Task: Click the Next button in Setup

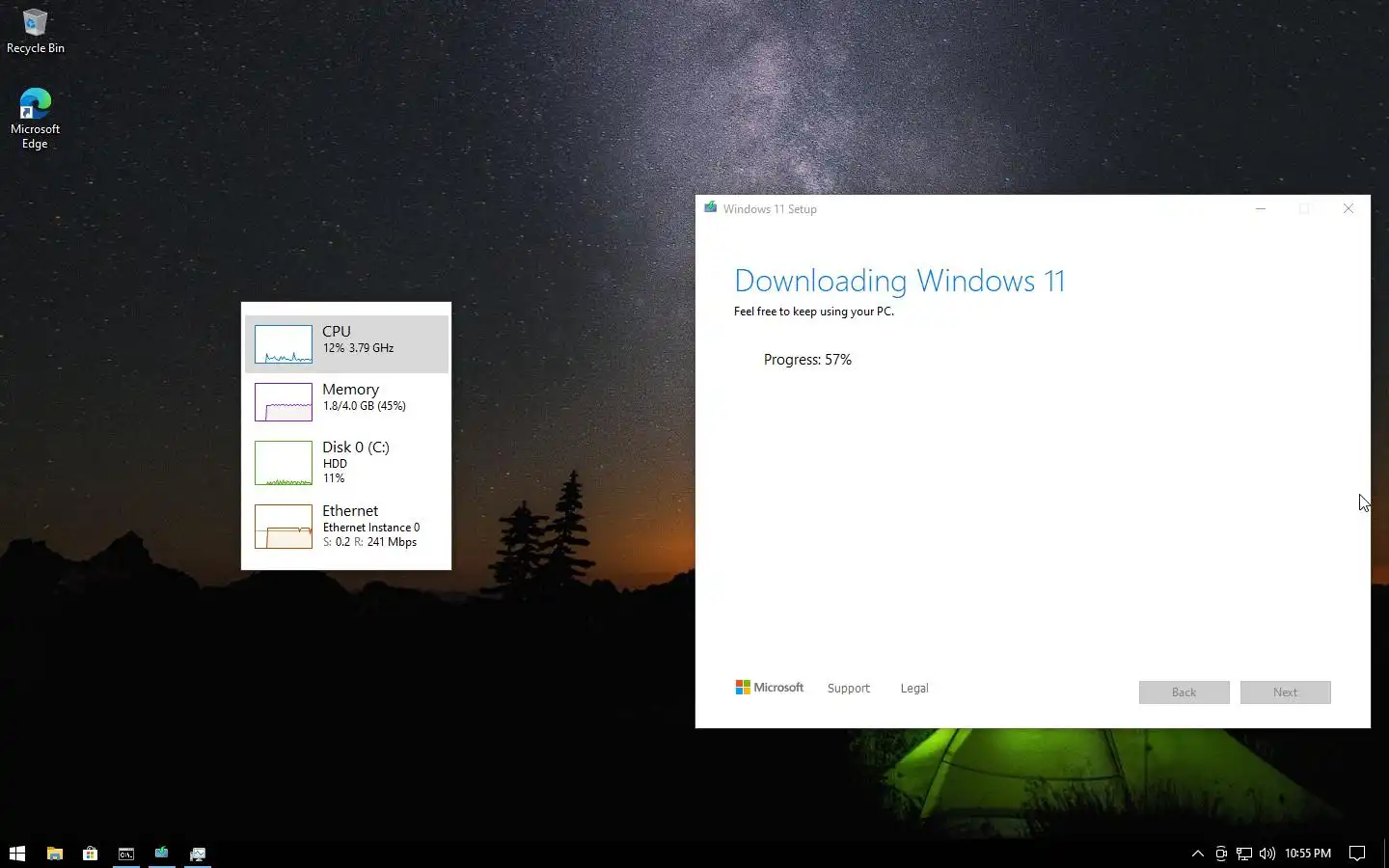Action: click(1285, 692)
